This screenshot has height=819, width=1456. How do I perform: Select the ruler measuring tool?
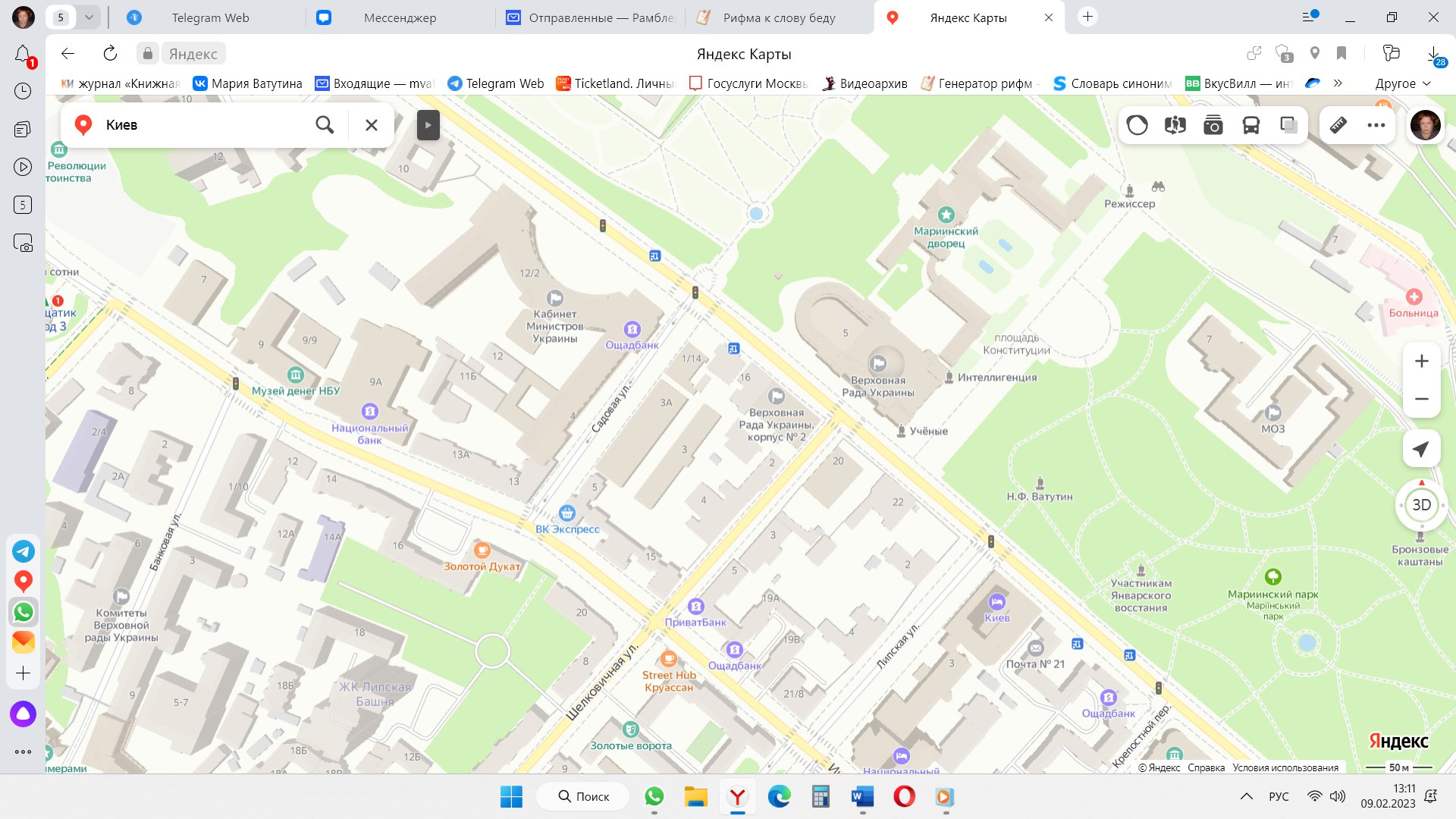click(x=1338, y=125)
